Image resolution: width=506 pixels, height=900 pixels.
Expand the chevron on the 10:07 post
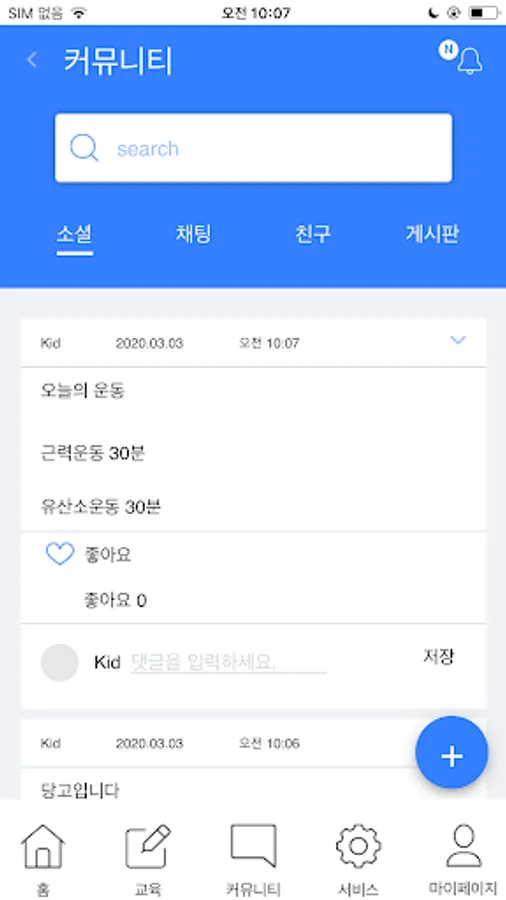click(x=457, y=340)
